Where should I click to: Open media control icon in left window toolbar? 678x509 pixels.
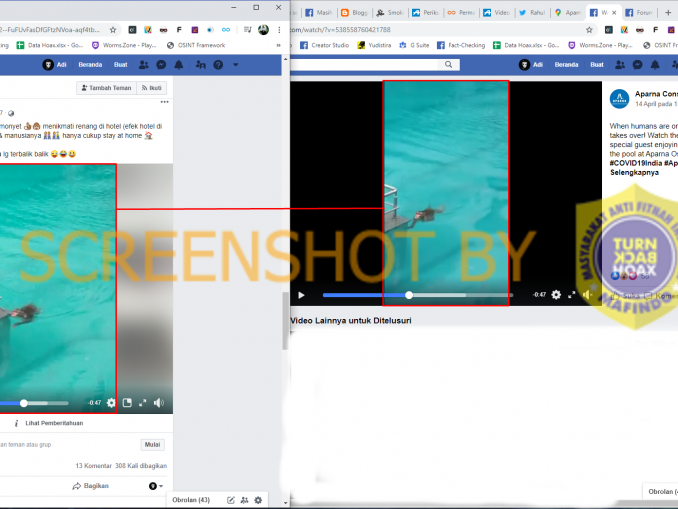coord(247,30)
